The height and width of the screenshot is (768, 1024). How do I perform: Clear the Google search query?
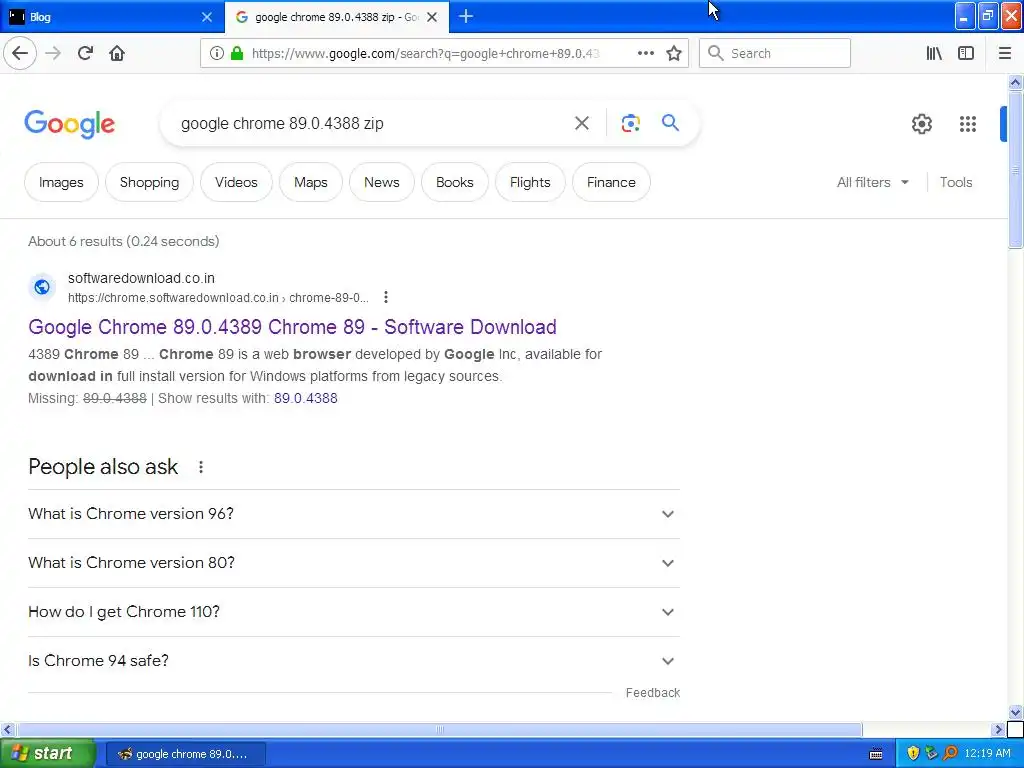point(581,123)
